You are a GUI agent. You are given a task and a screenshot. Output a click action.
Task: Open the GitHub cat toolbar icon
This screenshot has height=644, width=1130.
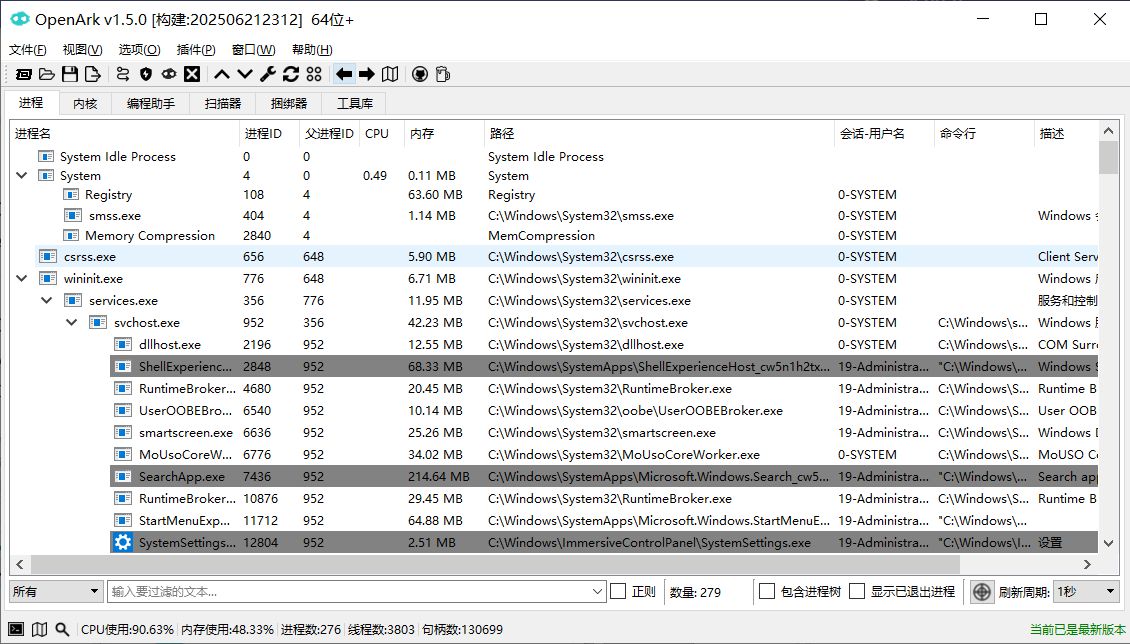(420, 74)
